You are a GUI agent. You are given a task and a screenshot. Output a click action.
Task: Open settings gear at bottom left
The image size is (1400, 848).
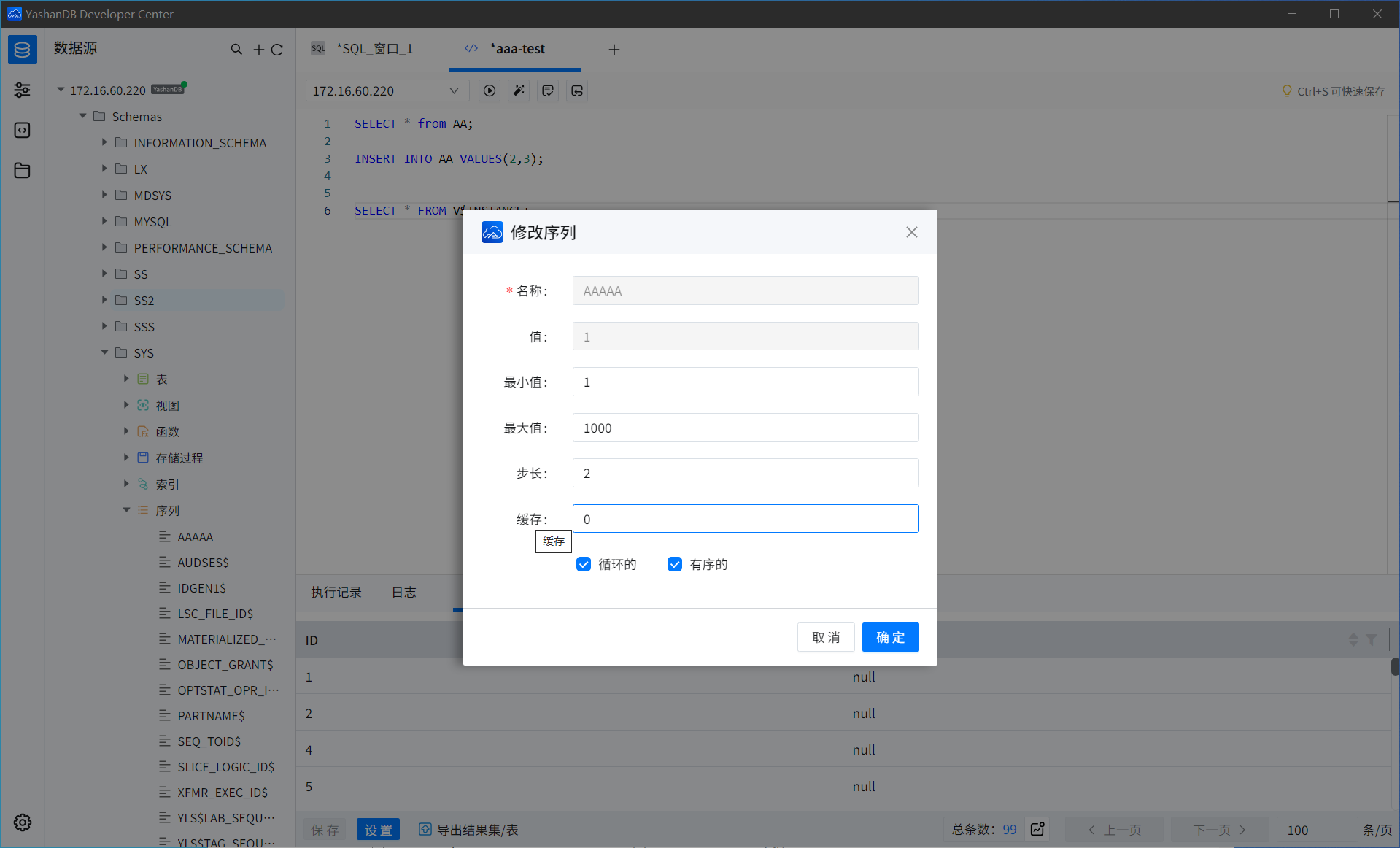click(x=22, y=822)
